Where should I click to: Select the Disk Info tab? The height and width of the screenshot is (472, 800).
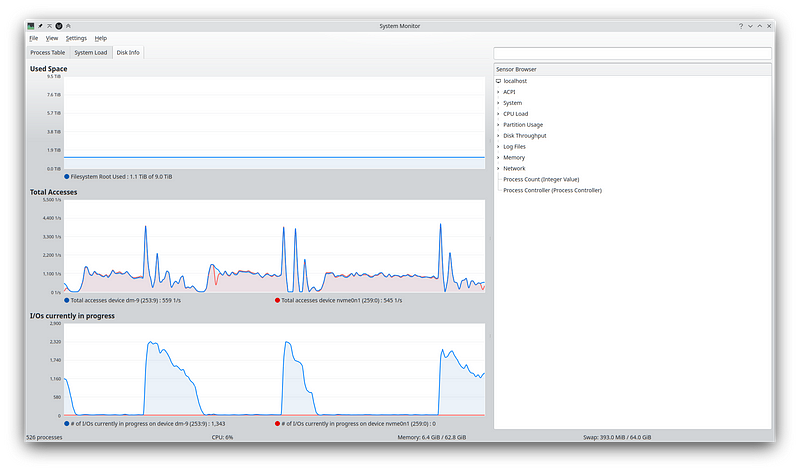(x=128, y=53)
